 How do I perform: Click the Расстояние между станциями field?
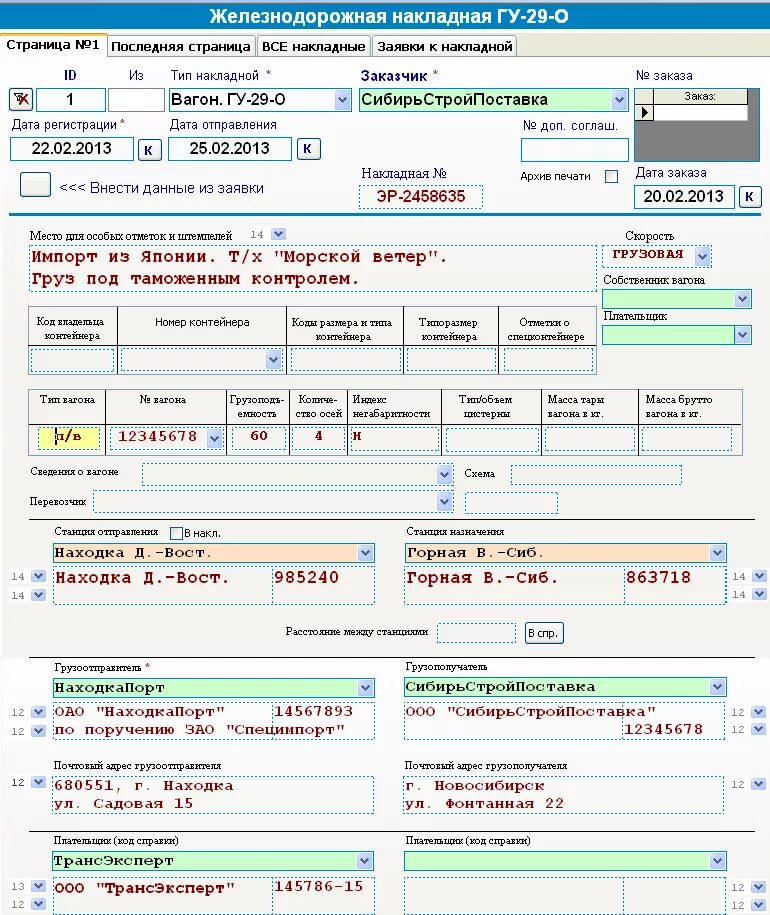(x=477, y=633)
